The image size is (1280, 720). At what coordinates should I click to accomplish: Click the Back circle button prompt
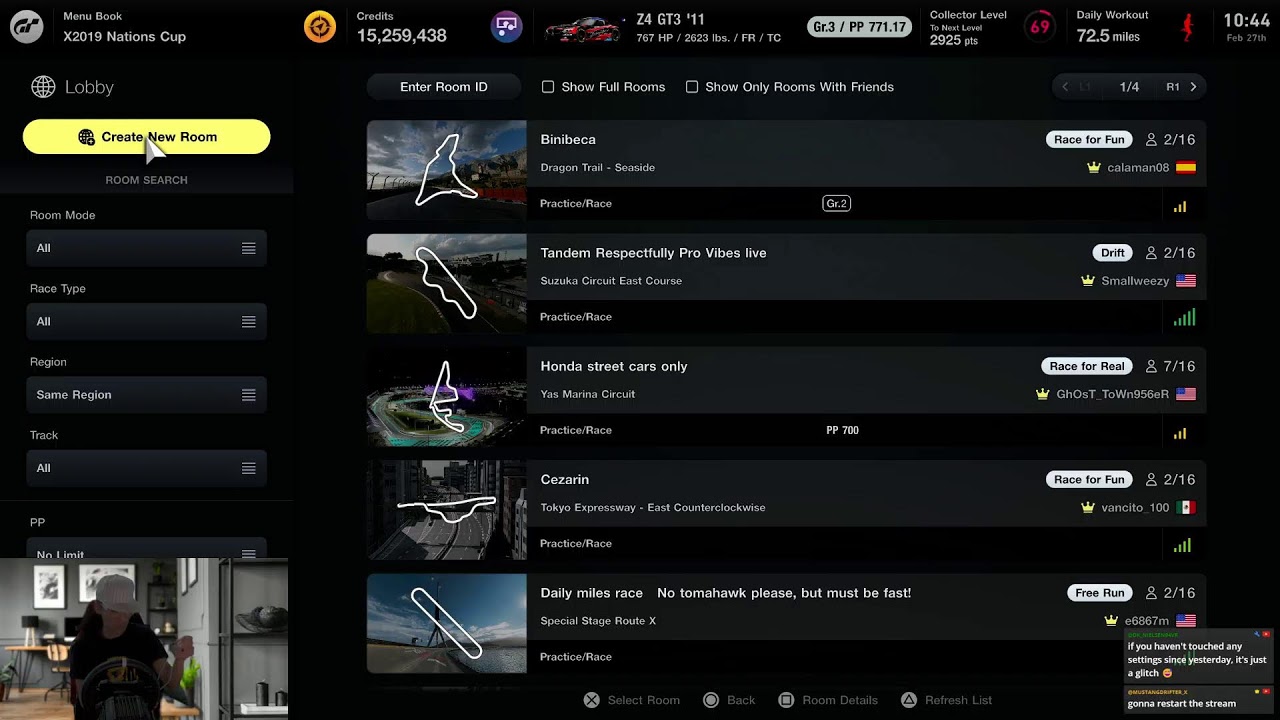click(729, 700)
